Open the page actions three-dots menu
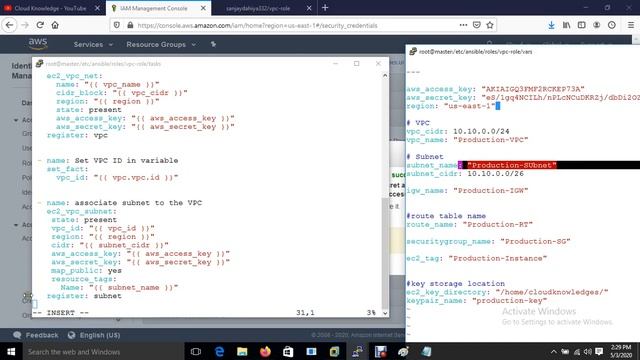The width and height of the screenshot is (640, 360). pyautogui.click(x=463, y=25)
